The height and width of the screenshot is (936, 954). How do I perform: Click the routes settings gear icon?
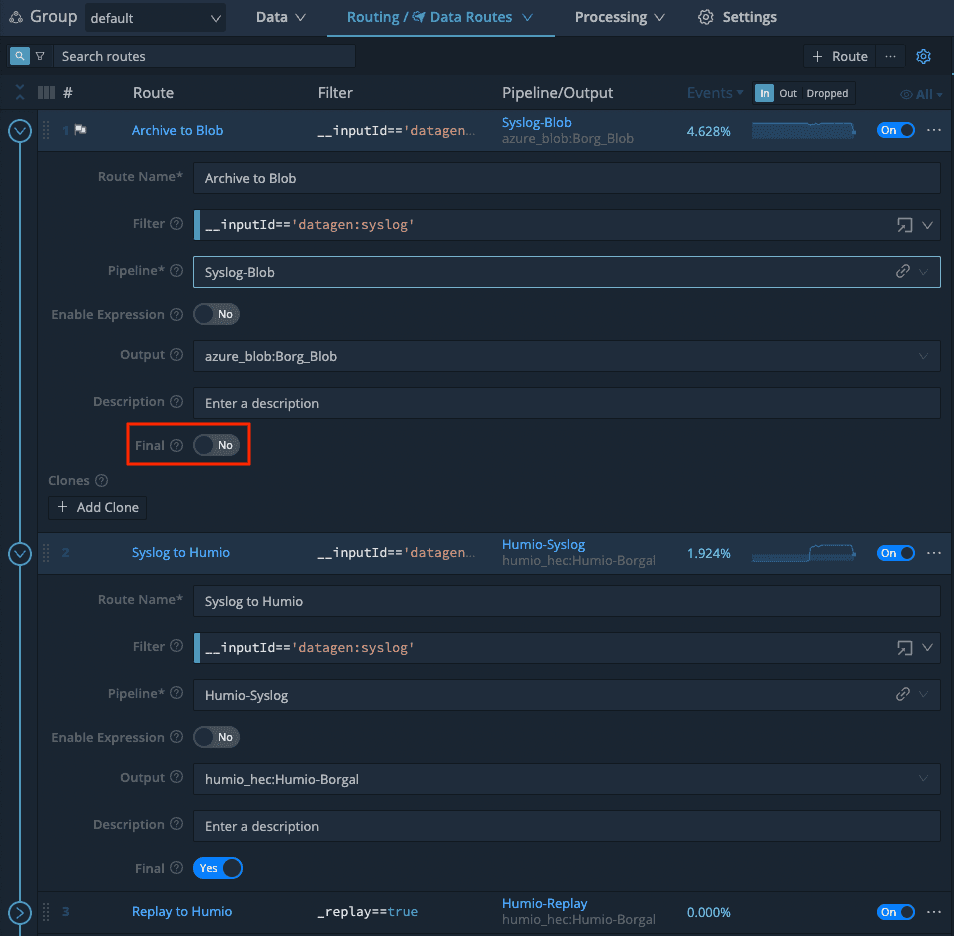[x=923, y=56]
